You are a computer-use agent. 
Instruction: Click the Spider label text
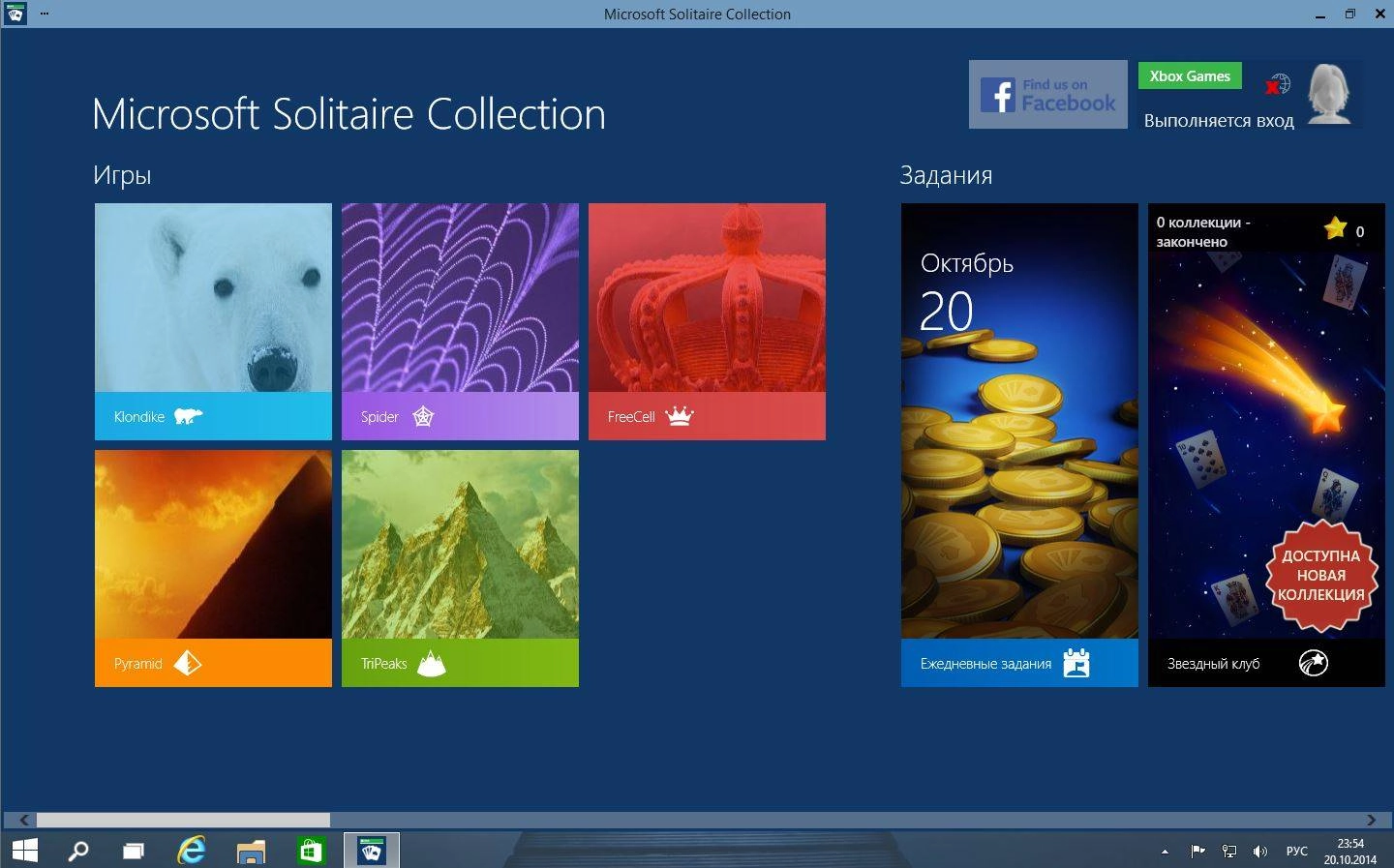[379, 417]
